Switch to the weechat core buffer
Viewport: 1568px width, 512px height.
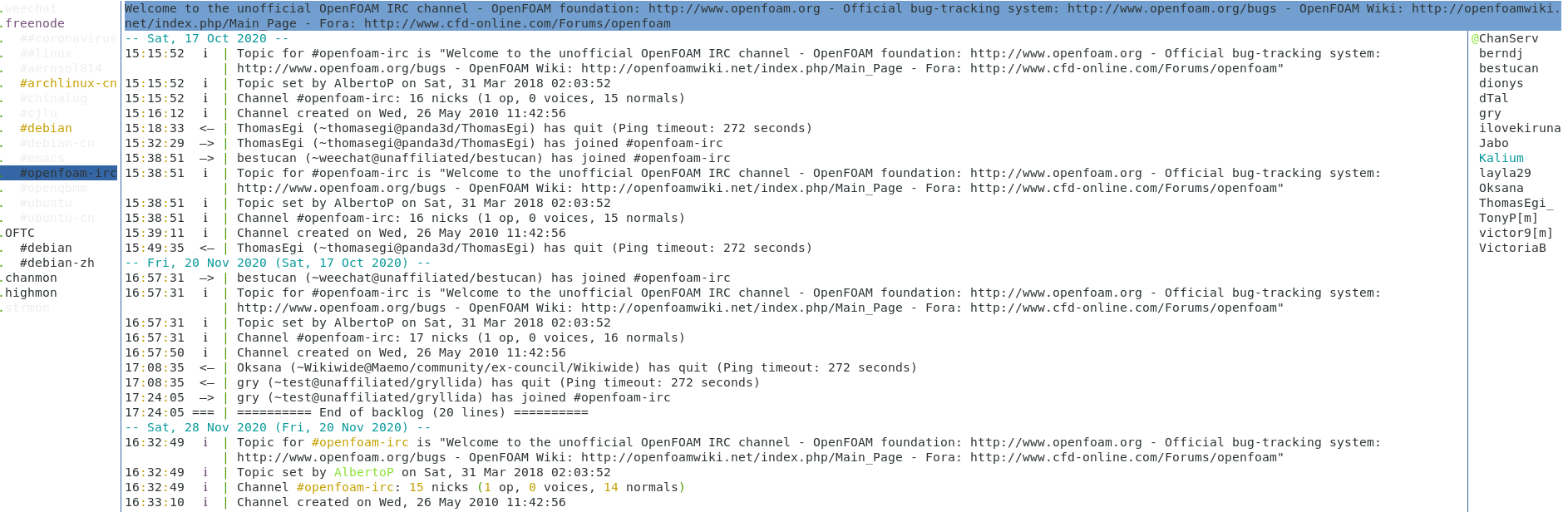point(23,8)
